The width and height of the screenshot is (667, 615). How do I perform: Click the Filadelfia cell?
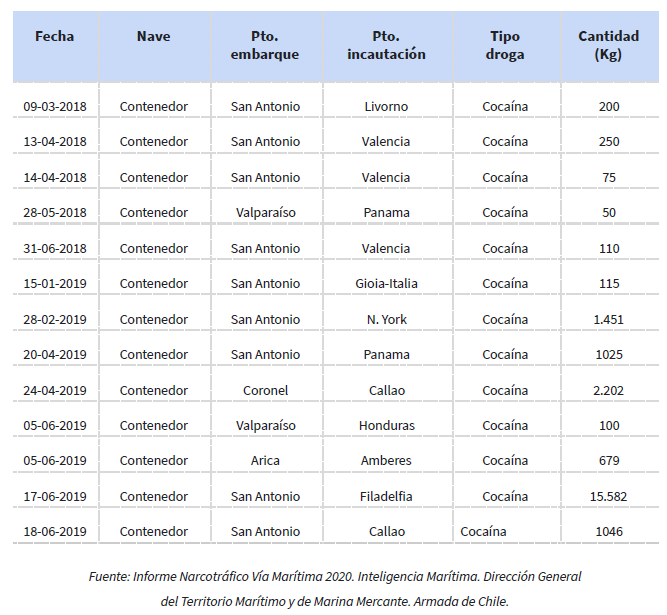click(x=386, y=496)
